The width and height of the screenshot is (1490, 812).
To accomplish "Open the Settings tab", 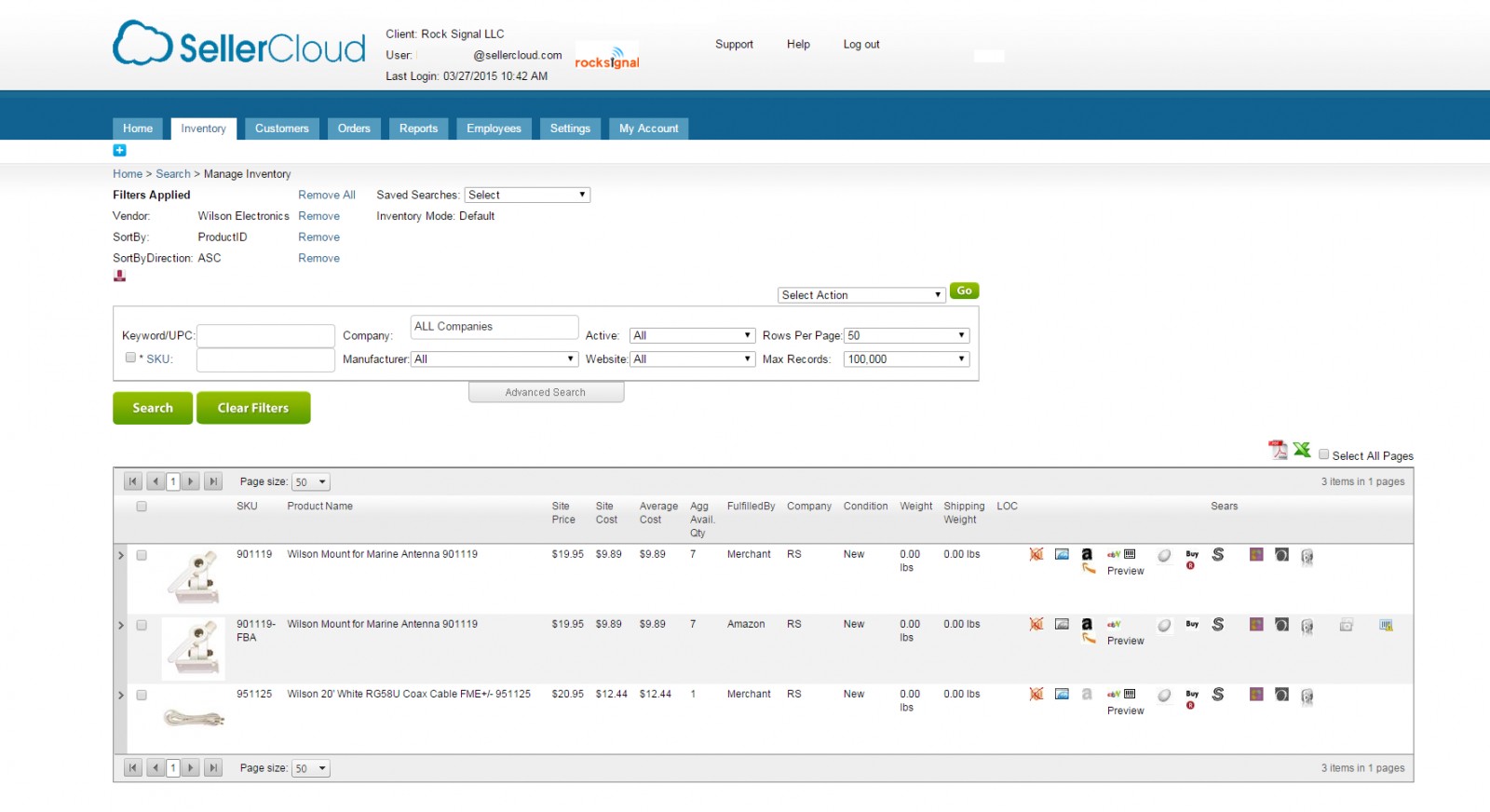I will click(570, 129).
